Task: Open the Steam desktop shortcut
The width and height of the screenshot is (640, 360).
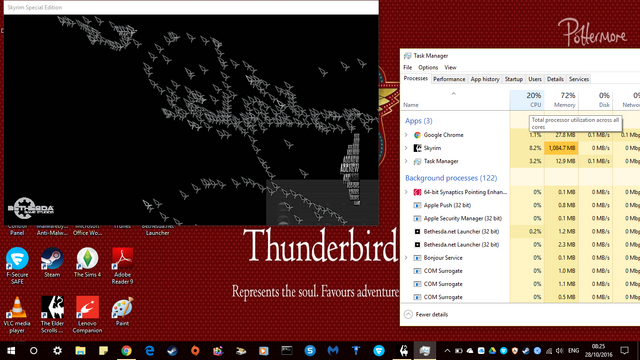Action: [x=52, y=262]
